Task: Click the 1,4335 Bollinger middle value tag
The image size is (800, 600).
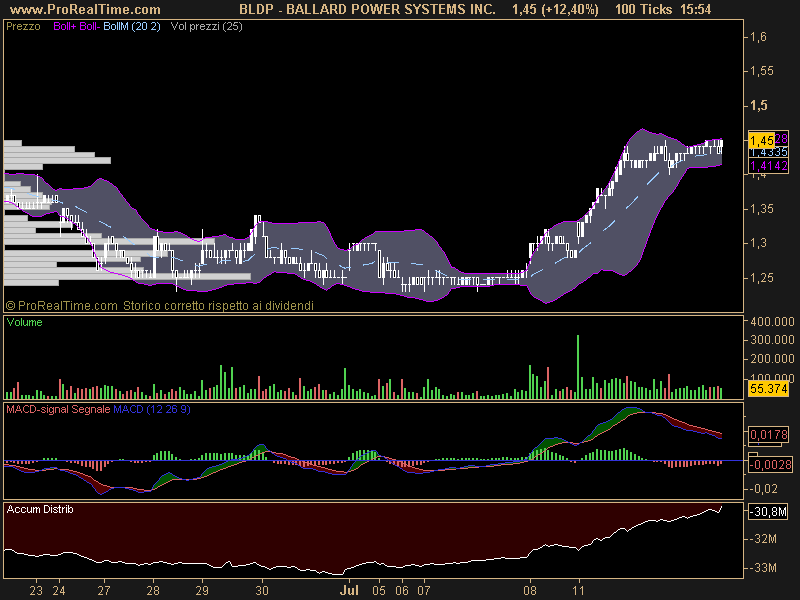Action: point(769,152)
